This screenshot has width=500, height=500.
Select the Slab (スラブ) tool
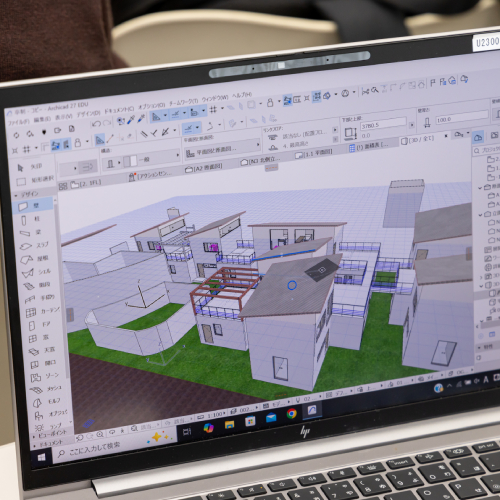(x=34, y=245)
